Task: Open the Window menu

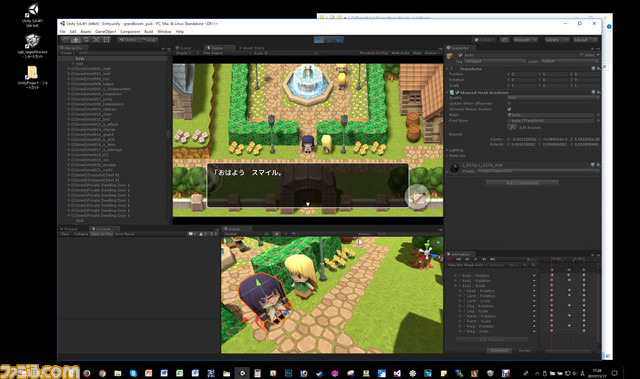Action: click(164, 31)
